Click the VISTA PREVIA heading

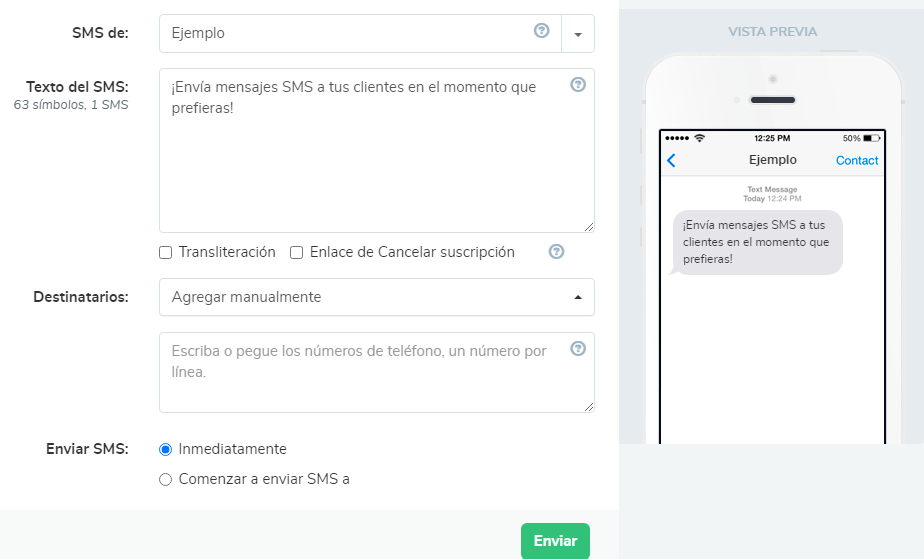coord(773,32)
